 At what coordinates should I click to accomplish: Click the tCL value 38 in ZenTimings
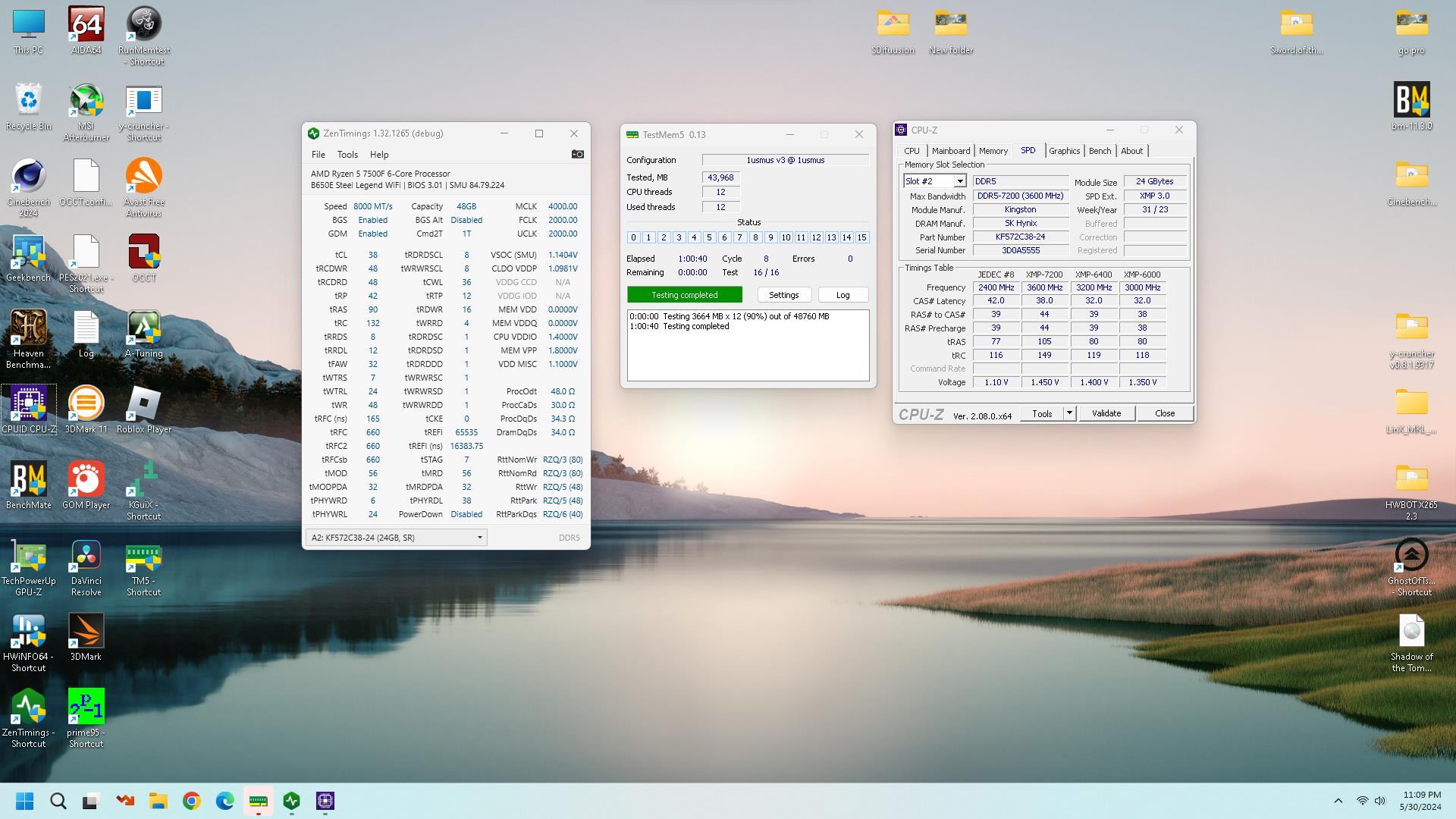coord(372,255)
